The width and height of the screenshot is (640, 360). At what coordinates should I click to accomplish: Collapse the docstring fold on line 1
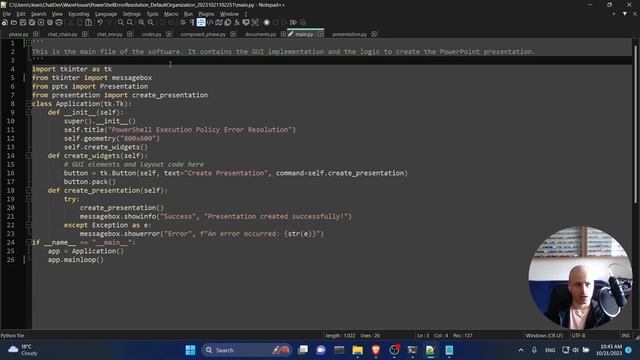pyautogui.click(x=29, y=43)
